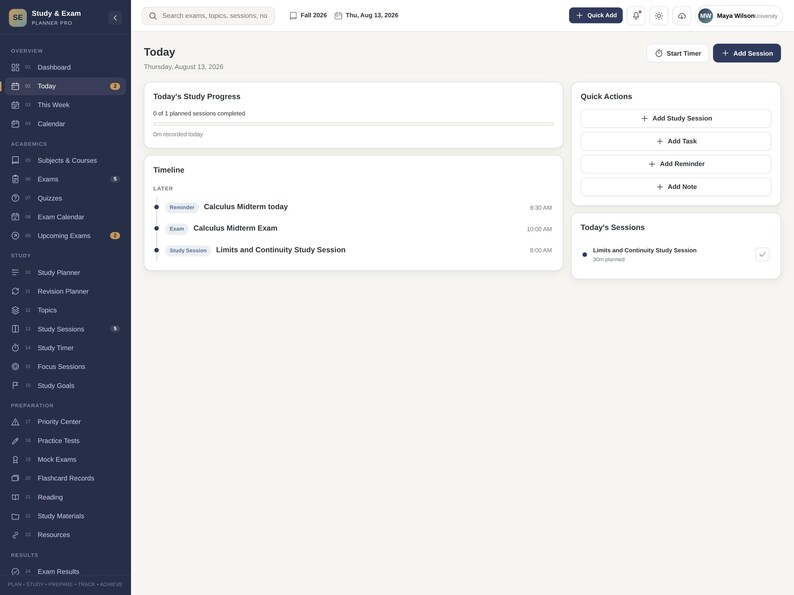Open the Thu, Aug 13, 2026 date picker

click(x=366, y=16)
